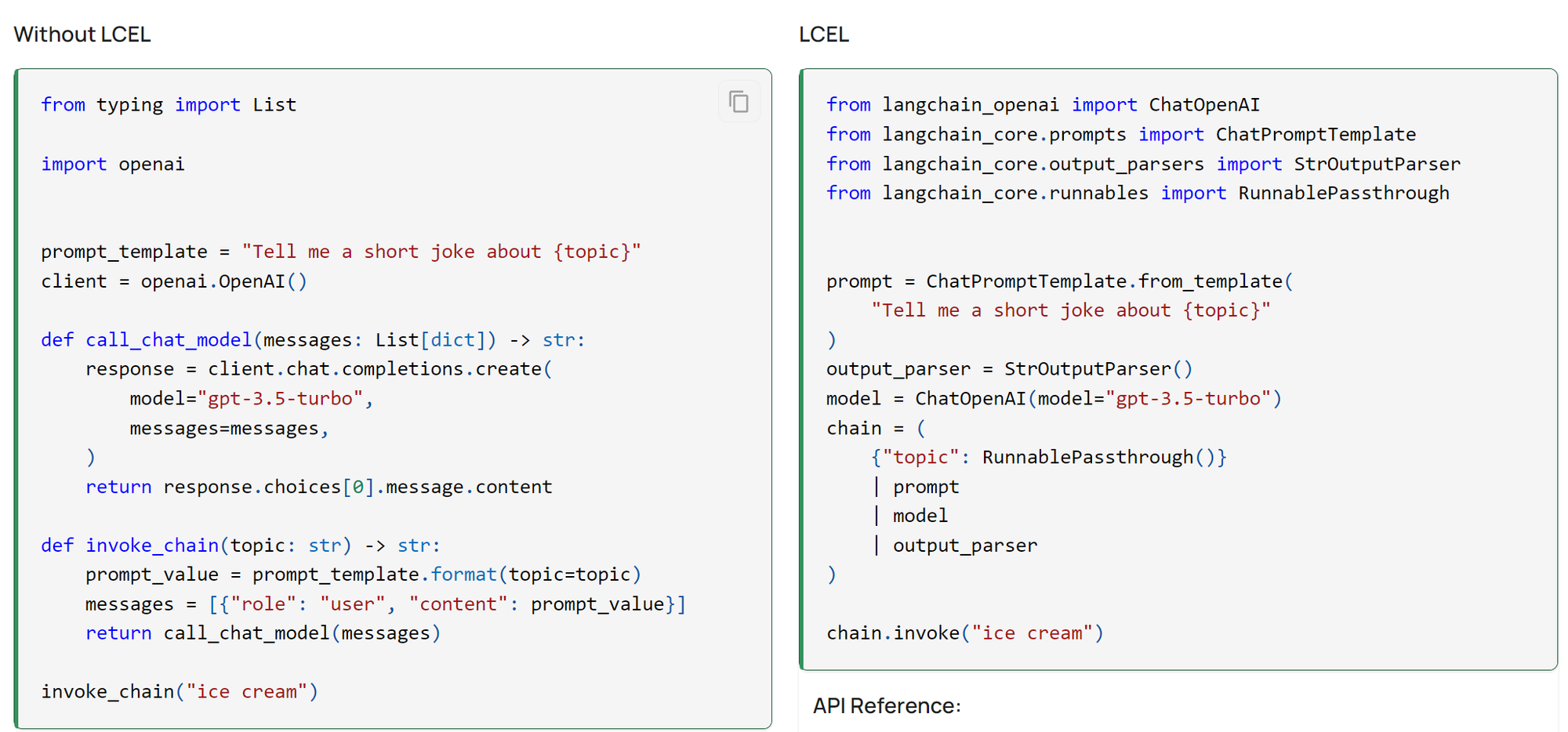This screenshot has width=1568, height=732.
Task: Select the ChatOpenAI import line
Action: coord(1043,104)
